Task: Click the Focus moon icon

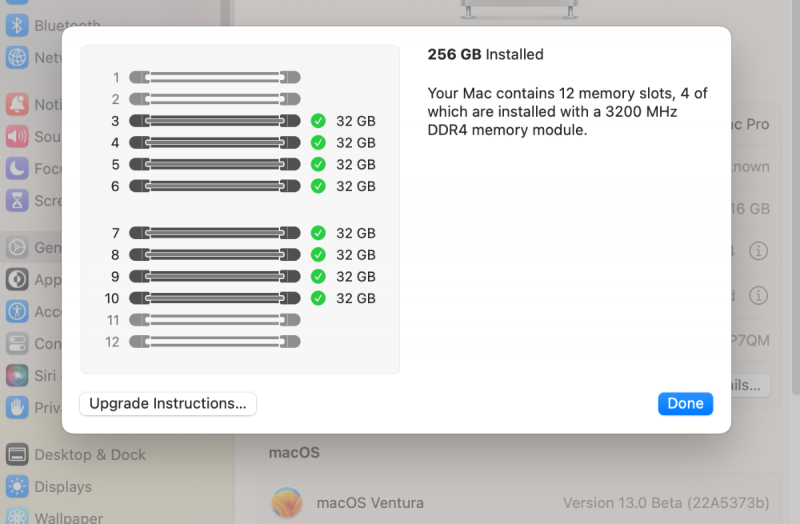Action: [x=17, y=168]
